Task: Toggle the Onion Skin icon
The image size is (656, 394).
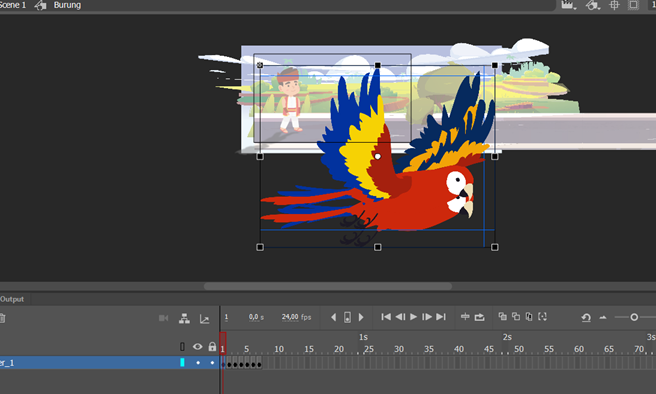Action: (502, 317)
